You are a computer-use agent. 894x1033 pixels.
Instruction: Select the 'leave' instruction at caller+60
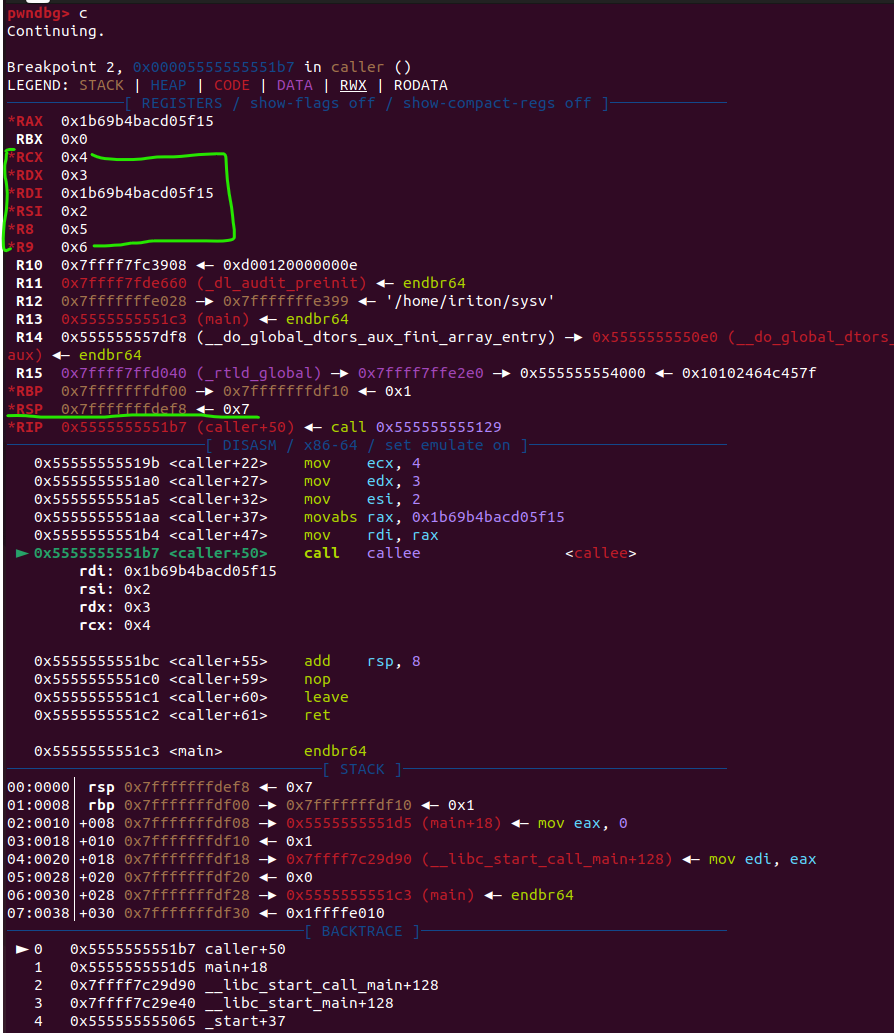point(326,697)
